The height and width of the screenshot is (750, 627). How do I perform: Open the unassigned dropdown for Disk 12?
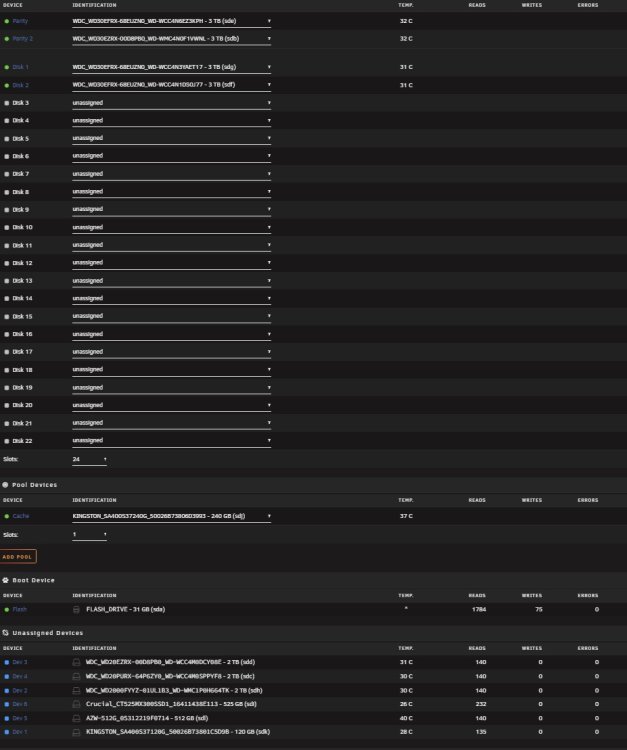[x=171, y=263]
